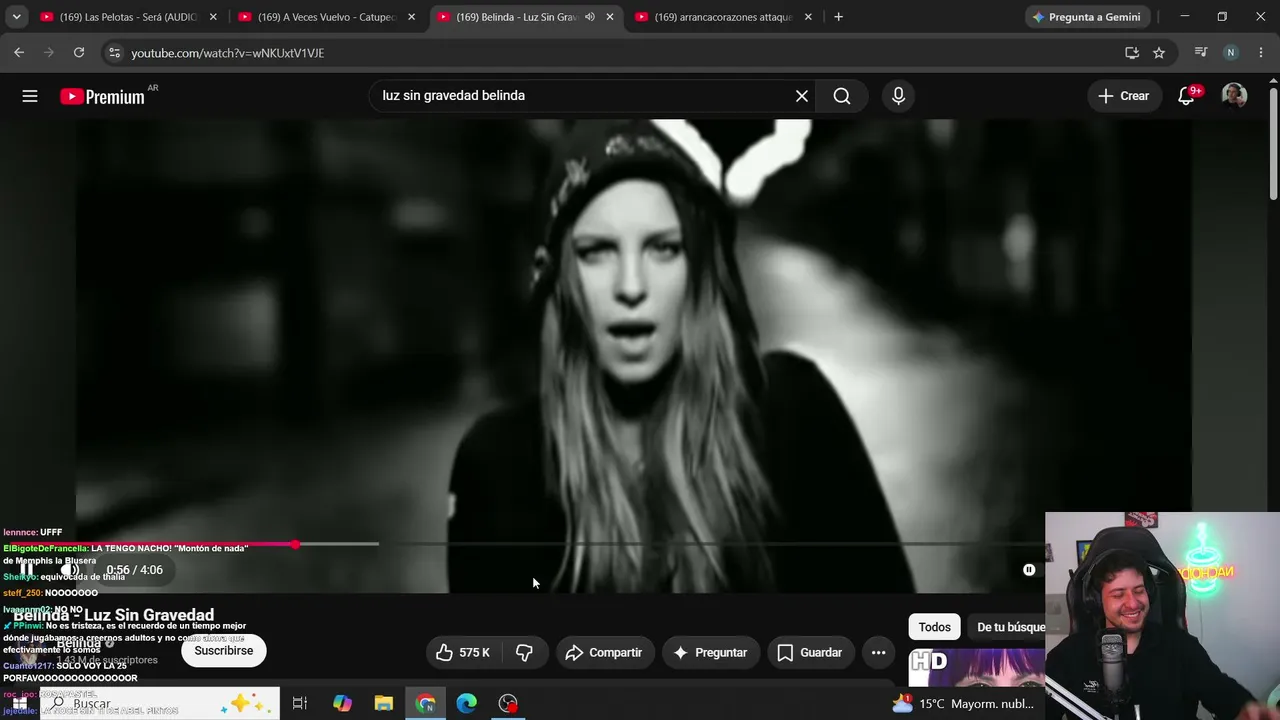Image resolution: width=1280 pixels, height=720 pixels.
Task: Open Windows Start menu
Action: click(x=19, y=703)
